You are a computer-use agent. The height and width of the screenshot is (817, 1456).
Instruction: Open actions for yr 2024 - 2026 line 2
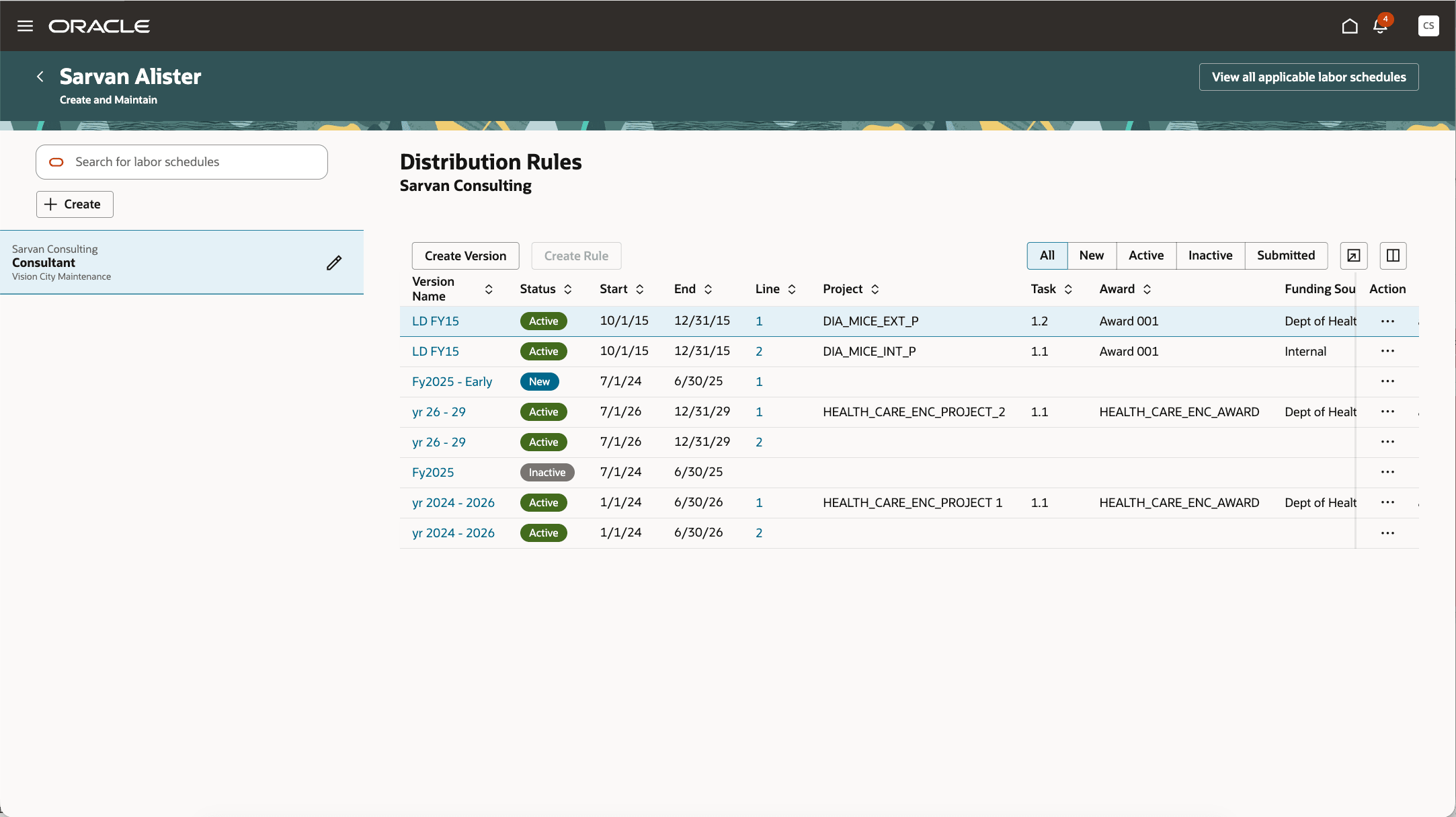tap(1387, 533)
